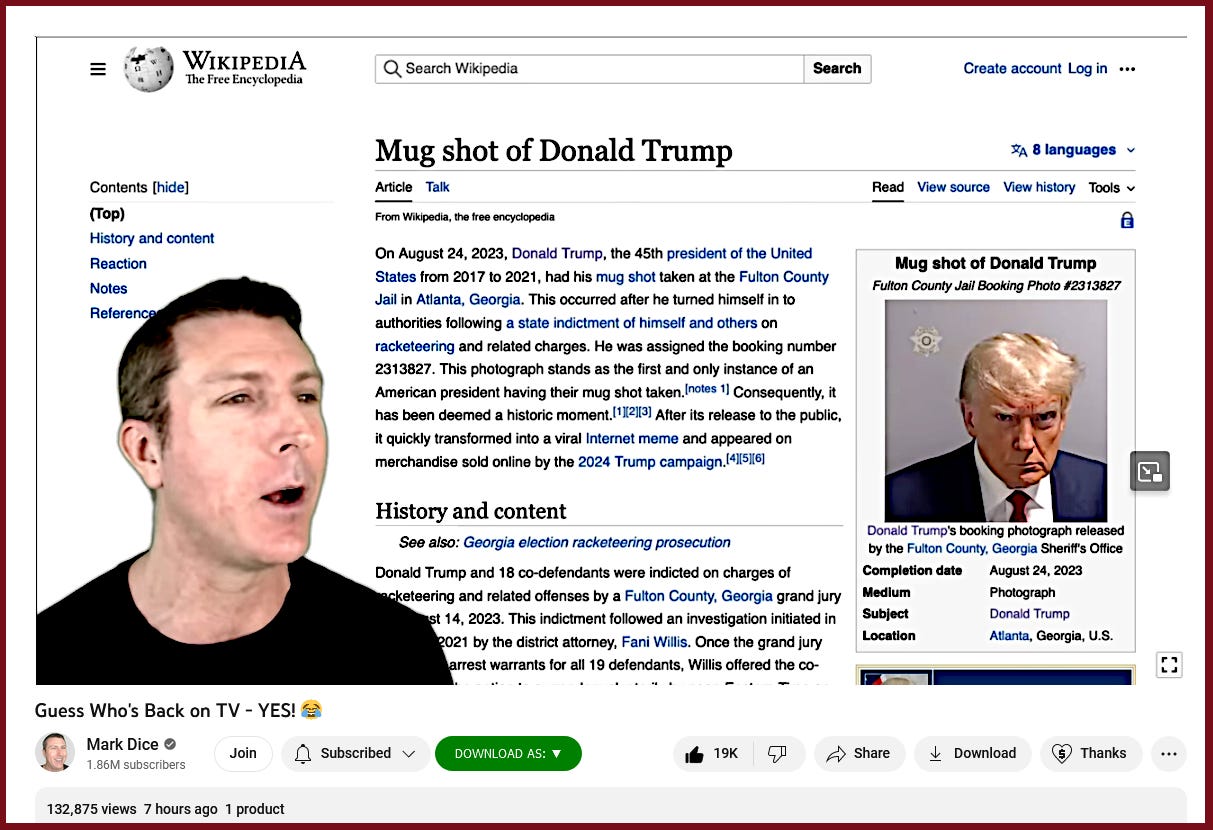The width and height of the screenshot is (1213, 830).
Task: Click the Download arrow icon
Action: click(x=935, y=754)
